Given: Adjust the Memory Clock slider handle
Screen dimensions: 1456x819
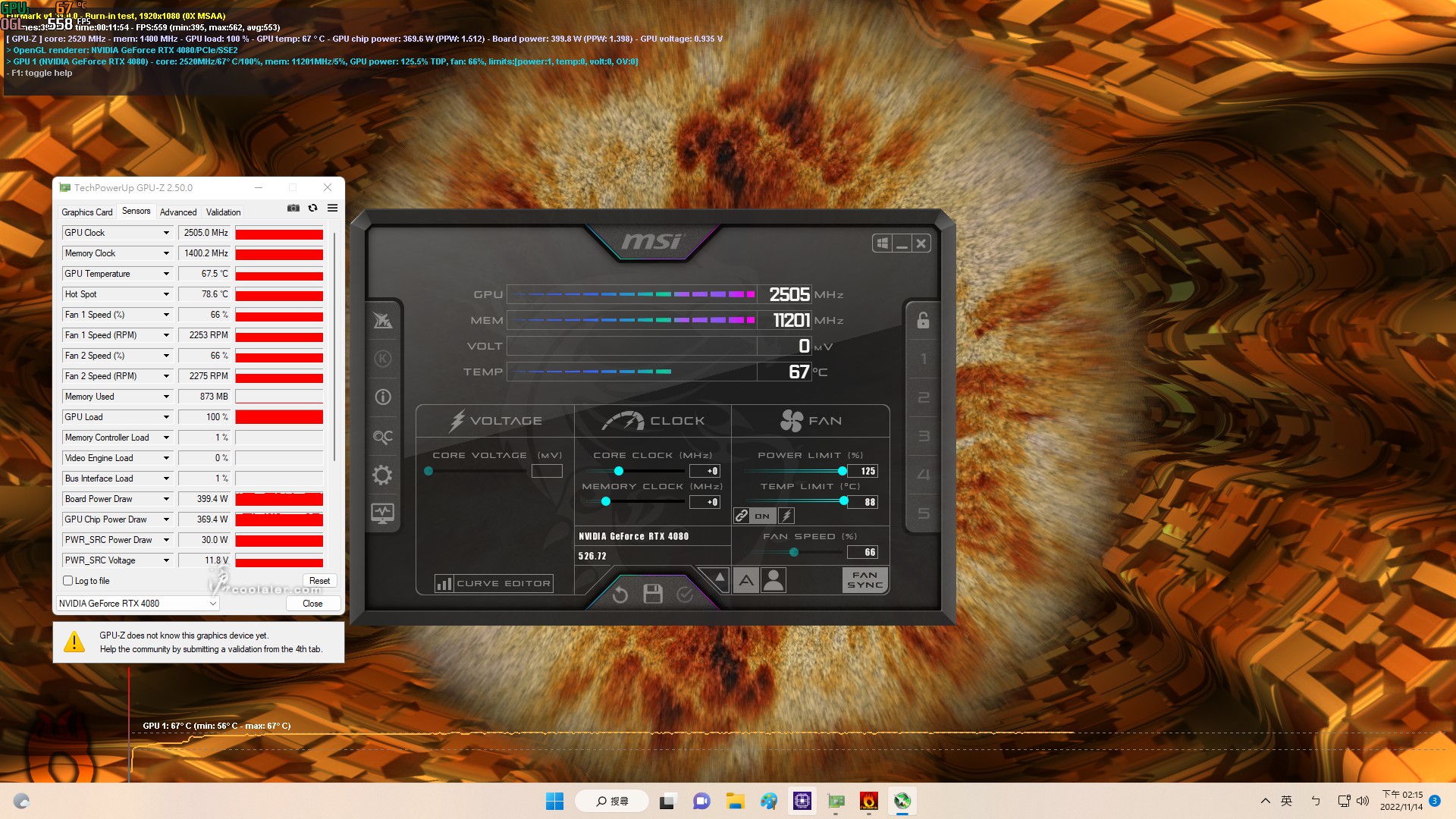Looking at the screenshot, I should pos(606,502).
